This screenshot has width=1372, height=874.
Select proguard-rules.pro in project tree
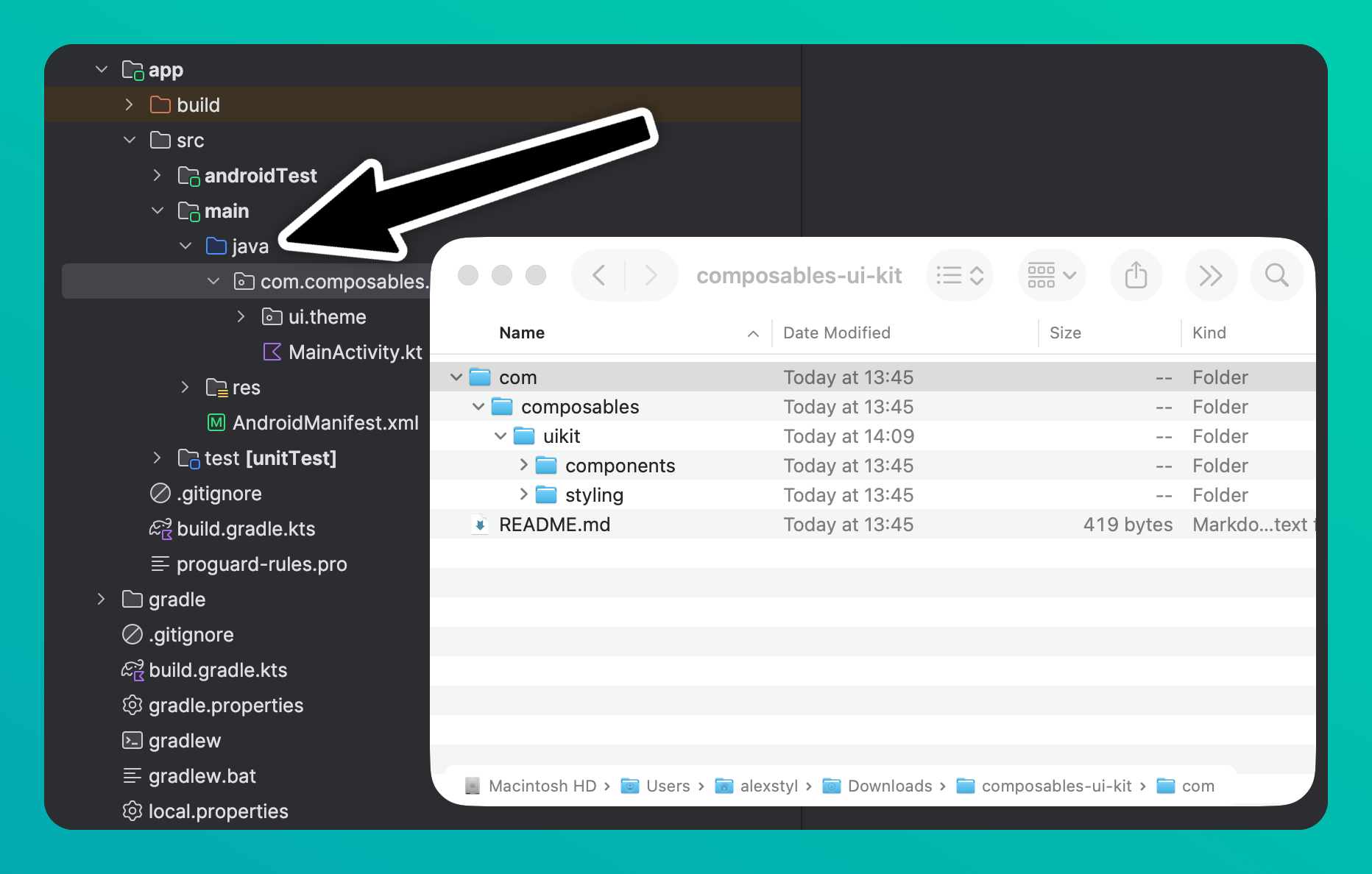point(261,564)
